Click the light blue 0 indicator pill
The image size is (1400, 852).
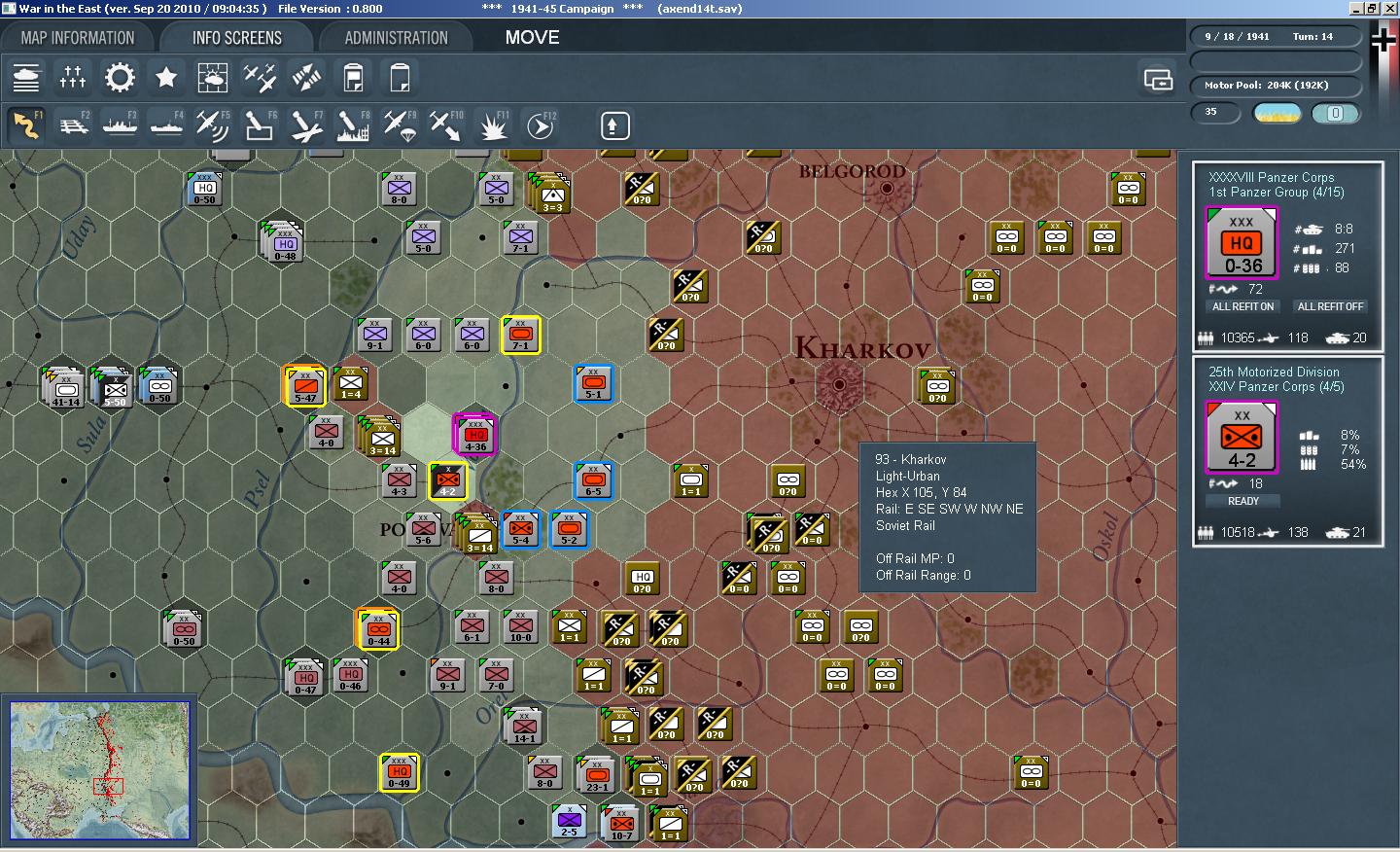pos(1335,114)
